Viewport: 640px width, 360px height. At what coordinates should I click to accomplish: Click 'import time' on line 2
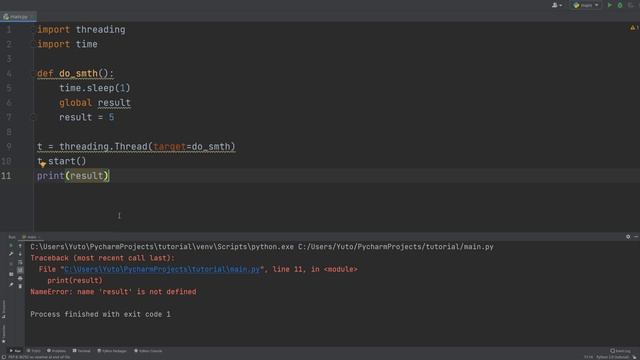[x=67, y=44]
